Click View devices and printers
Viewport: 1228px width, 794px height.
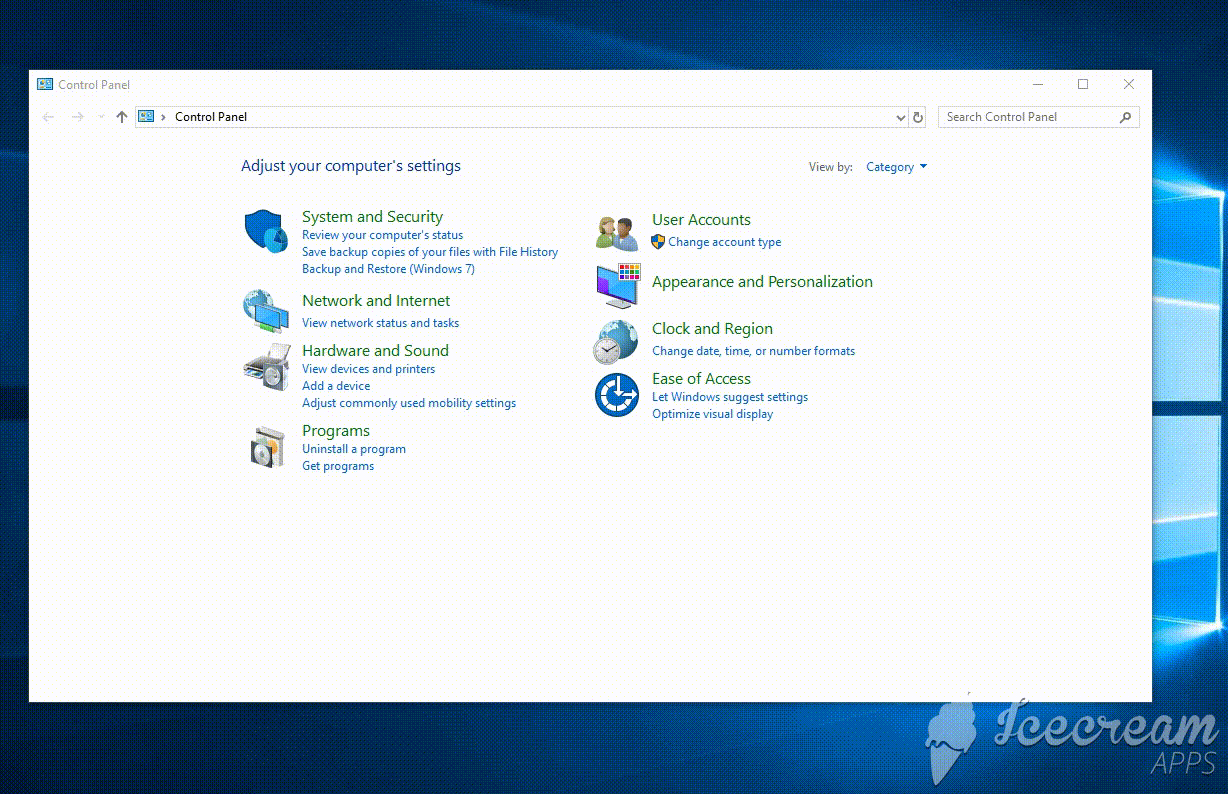tap(368, 369)
